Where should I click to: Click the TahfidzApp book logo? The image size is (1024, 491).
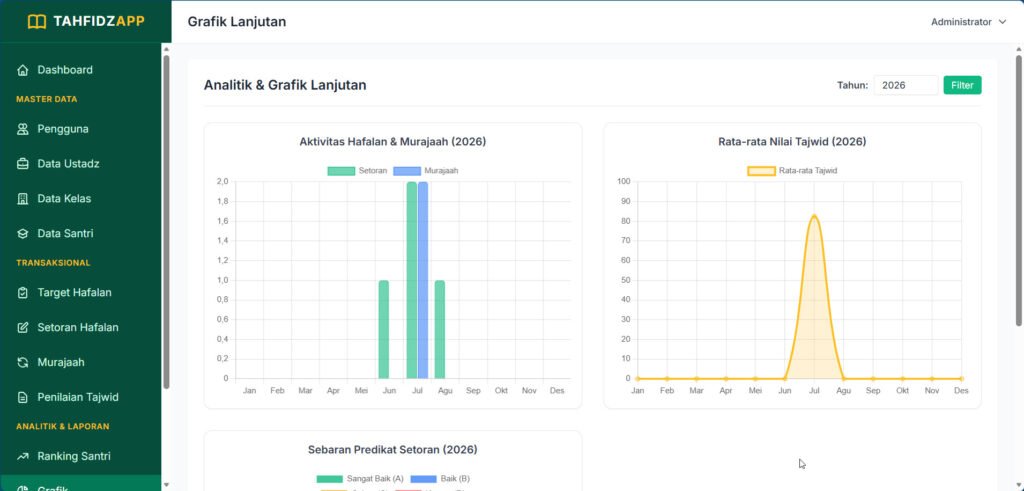[x=37, y=22]
